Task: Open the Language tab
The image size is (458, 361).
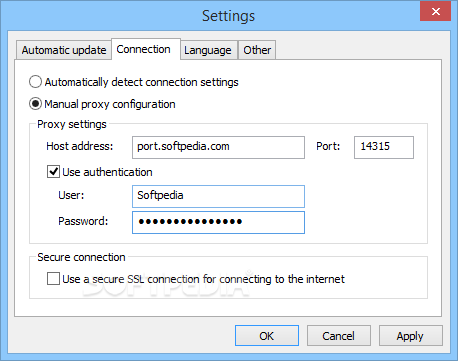Action: 209,50
